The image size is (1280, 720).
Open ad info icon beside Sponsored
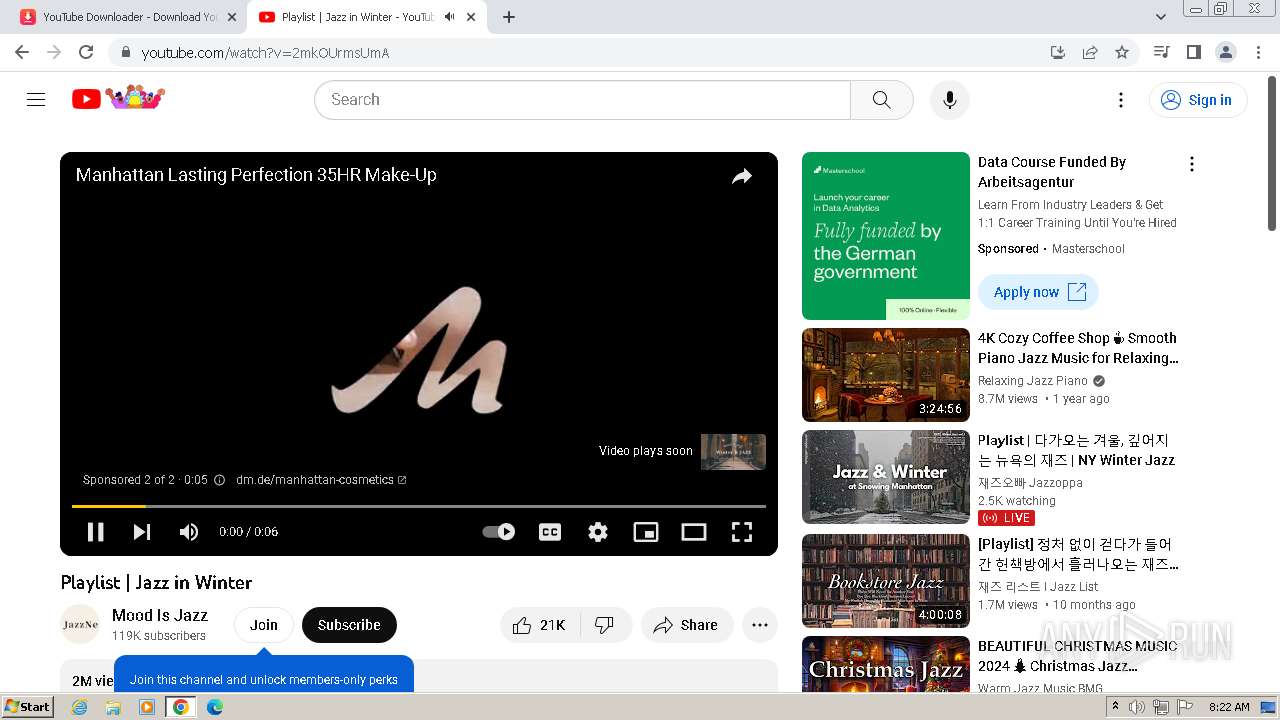click(219, 480)
